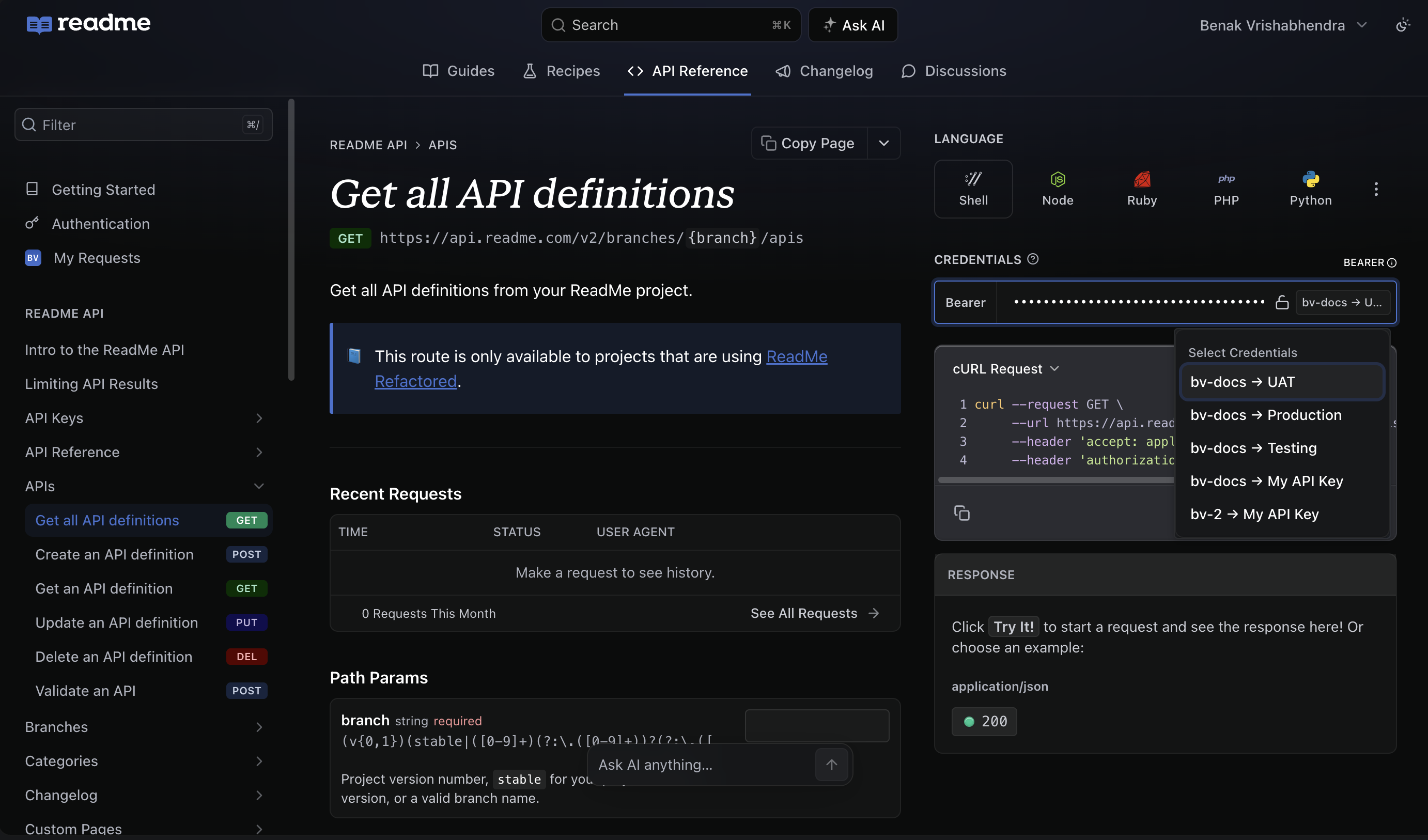Image resolution: width=1428 pixels, height=840 pixels.
Task: Open ReadMe Refactored link
Action: coord(601,368)
